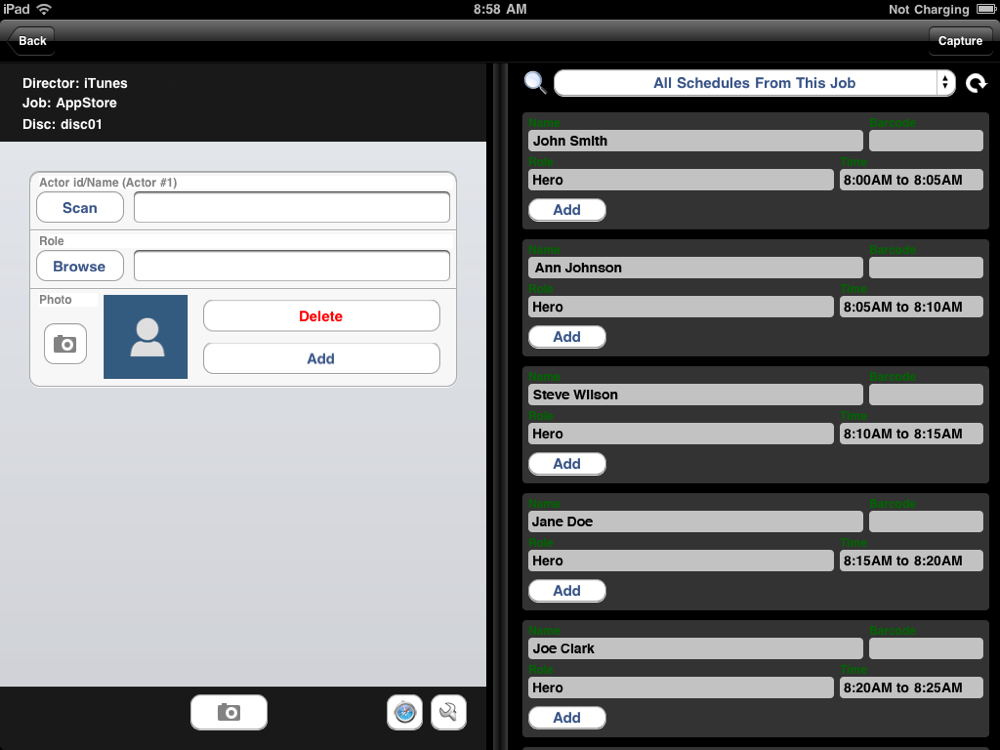Open the All Schedules From This Job dropdown
Screen dimensions: 1000x750
point(754,83)
